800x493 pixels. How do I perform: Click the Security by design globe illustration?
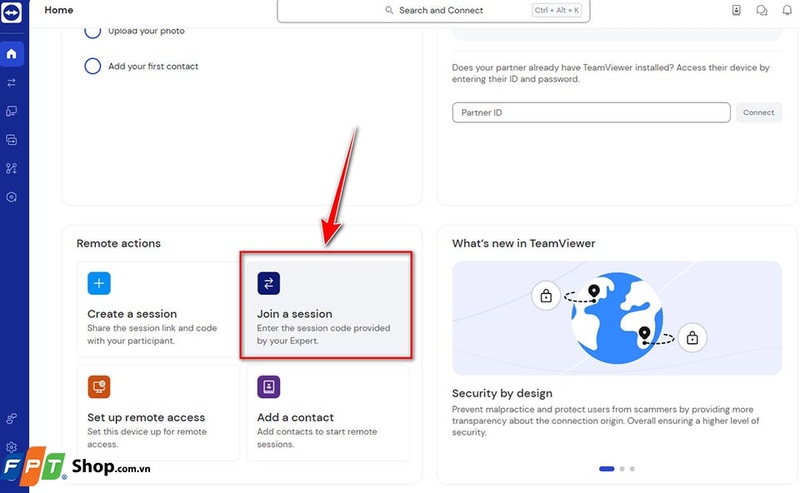pyautogui.click(x=616, y=318)
